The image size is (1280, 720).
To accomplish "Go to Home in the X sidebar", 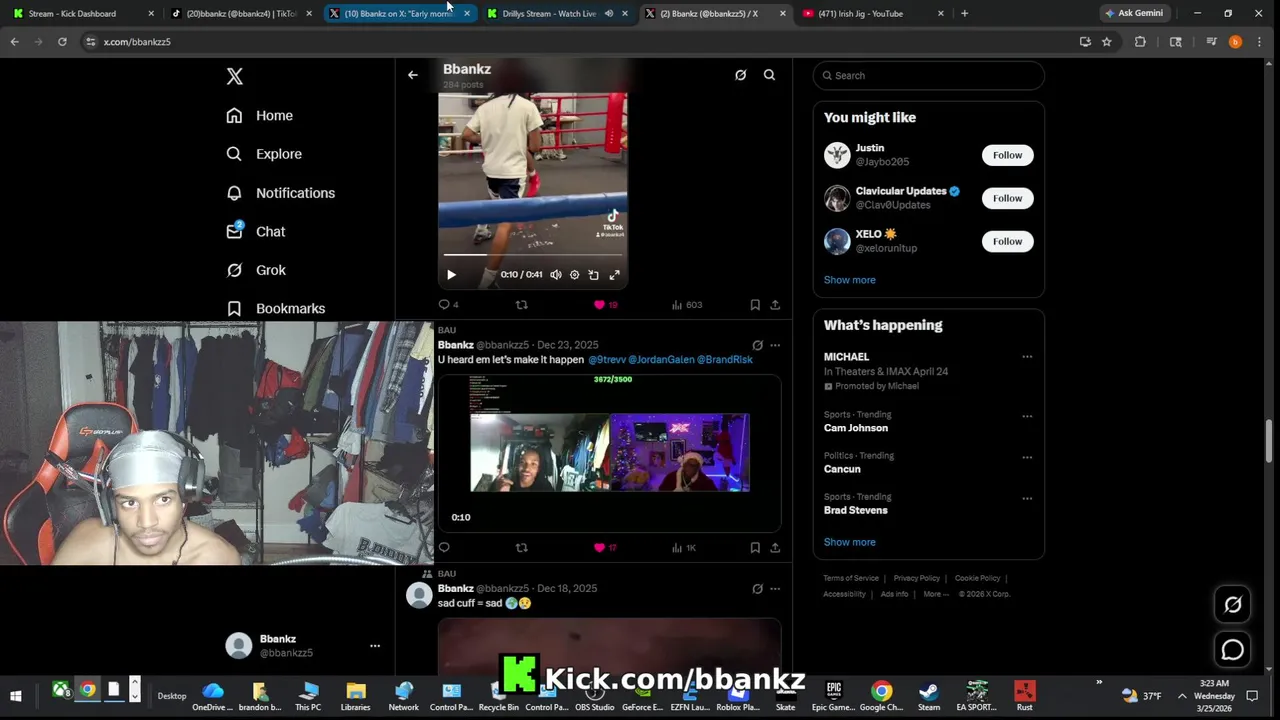I will coord(260,116).
